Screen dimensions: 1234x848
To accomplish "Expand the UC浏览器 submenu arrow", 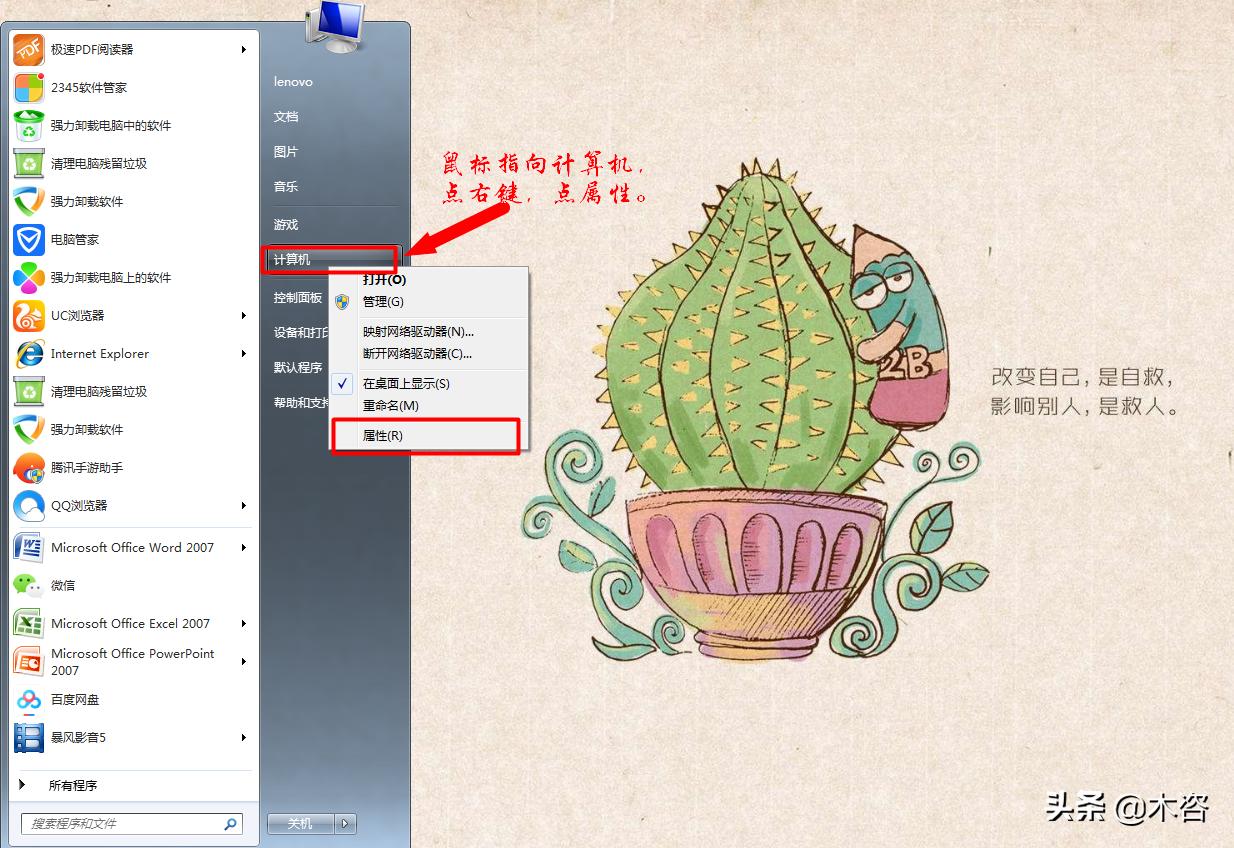I will [245, 316].
